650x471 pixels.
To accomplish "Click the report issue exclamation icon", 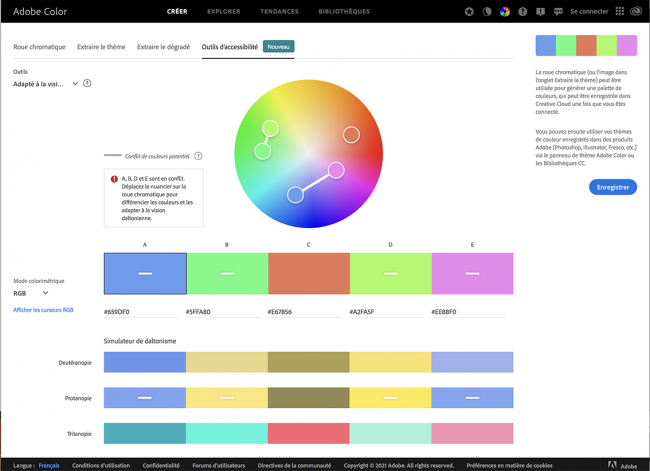I will click(x=540, y=12).
